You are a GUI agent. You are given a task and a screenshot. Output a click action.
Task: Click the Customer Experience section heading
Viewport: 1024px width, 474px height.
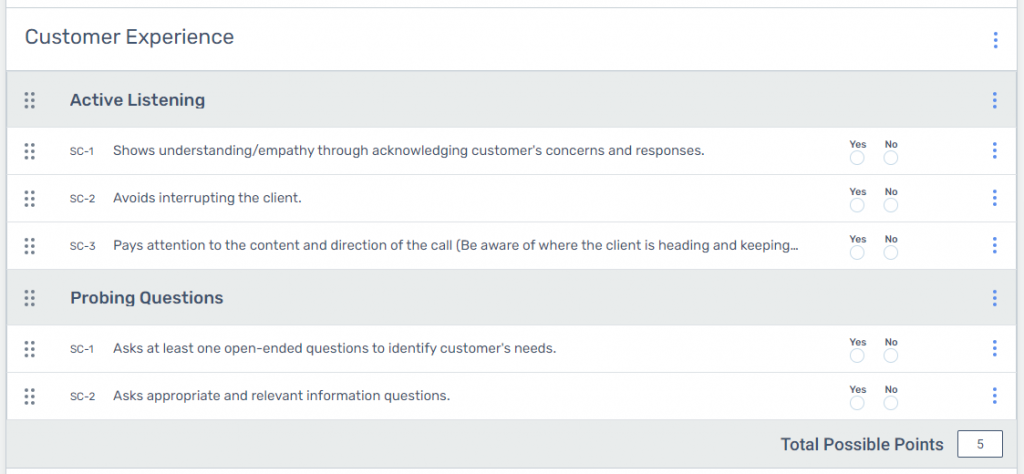129,37
